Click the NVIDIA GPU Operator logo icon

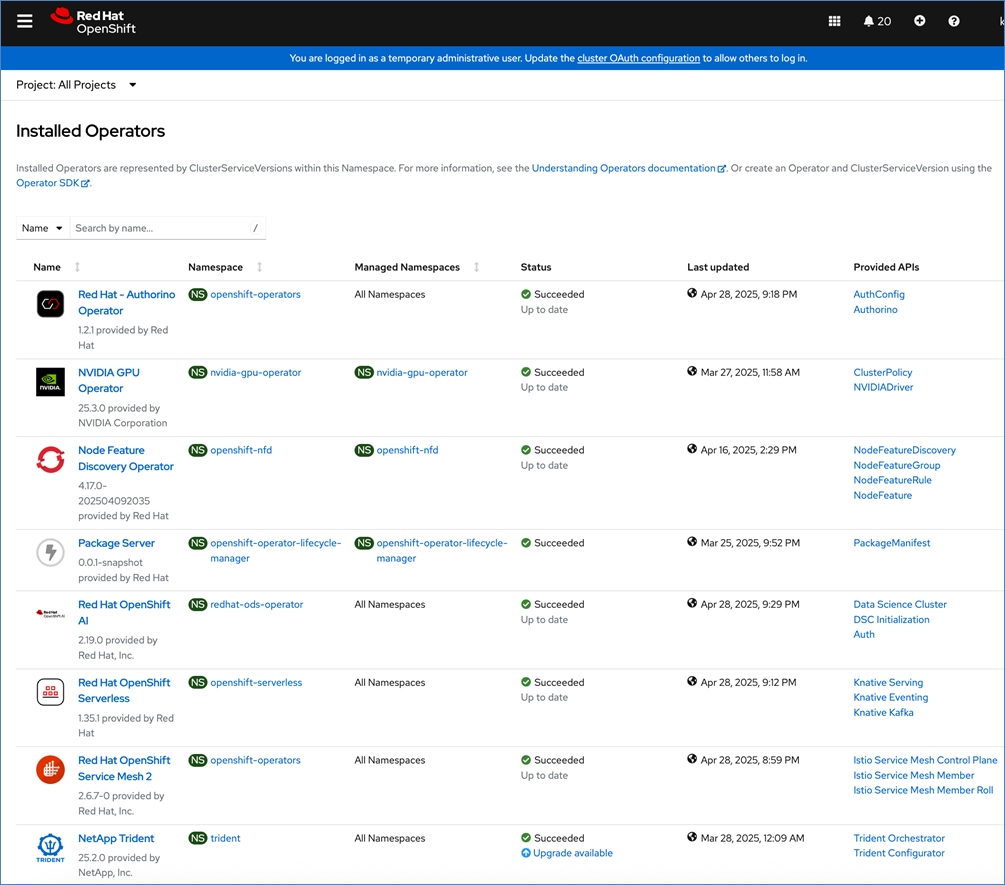(x=50, y=382)
